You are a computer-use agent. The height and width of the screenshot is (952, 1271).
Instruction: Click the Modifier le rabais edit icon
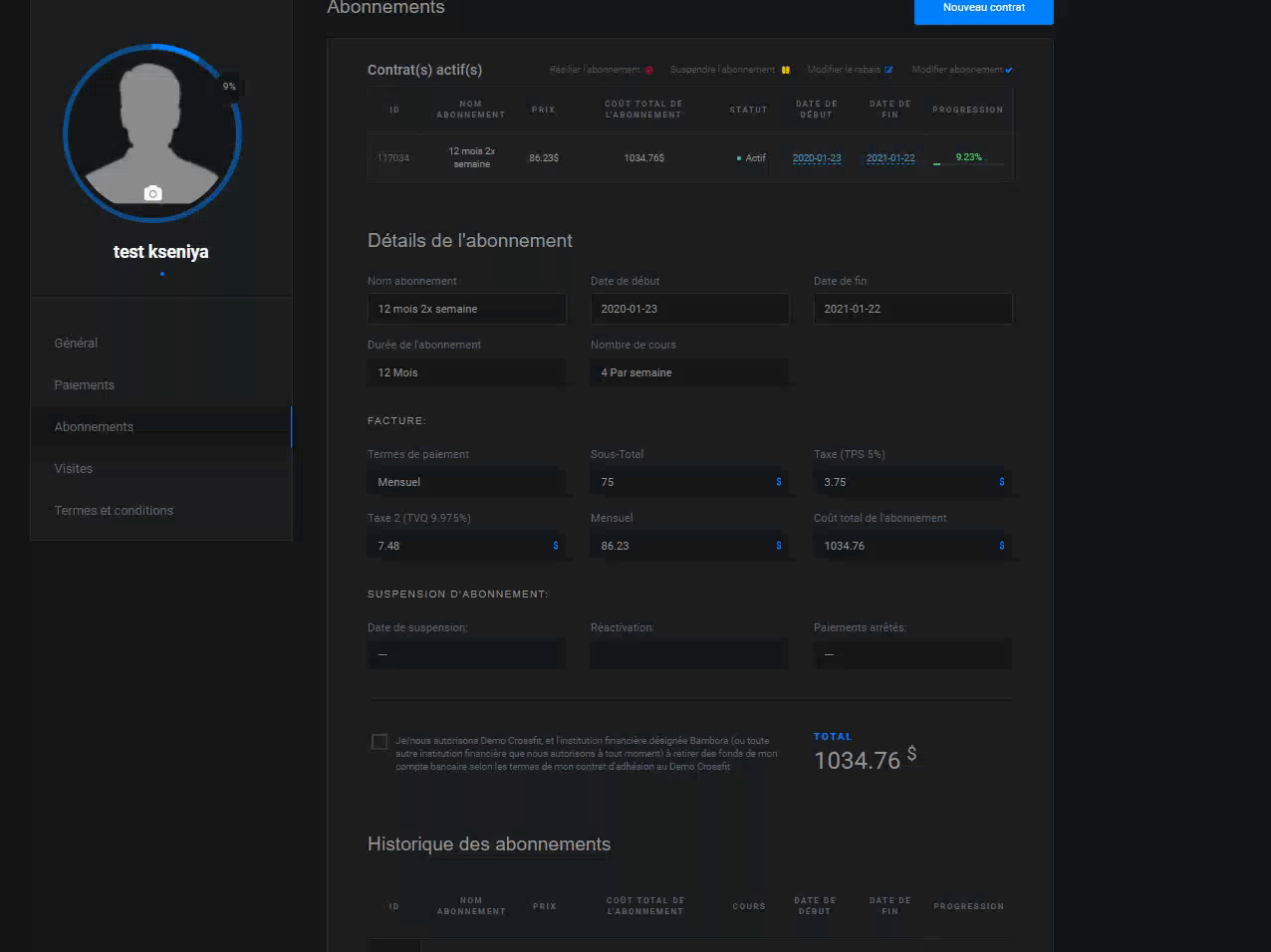pos(889,71)
